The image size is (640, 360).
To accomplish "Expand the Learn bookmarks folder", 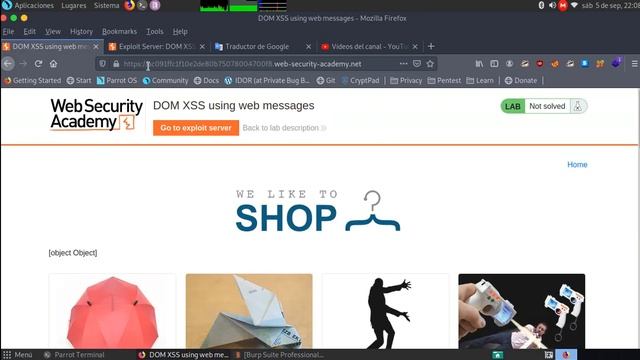I will pyautogui.click(x=480, y=80).
